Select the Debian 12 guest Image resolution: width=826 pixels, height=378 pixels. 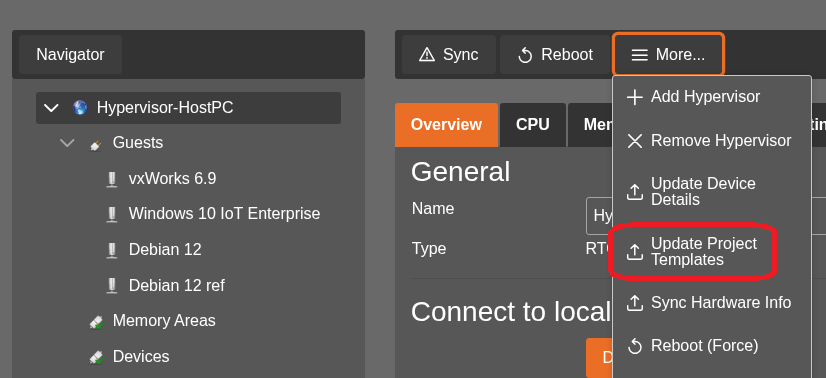coord(165,250)
